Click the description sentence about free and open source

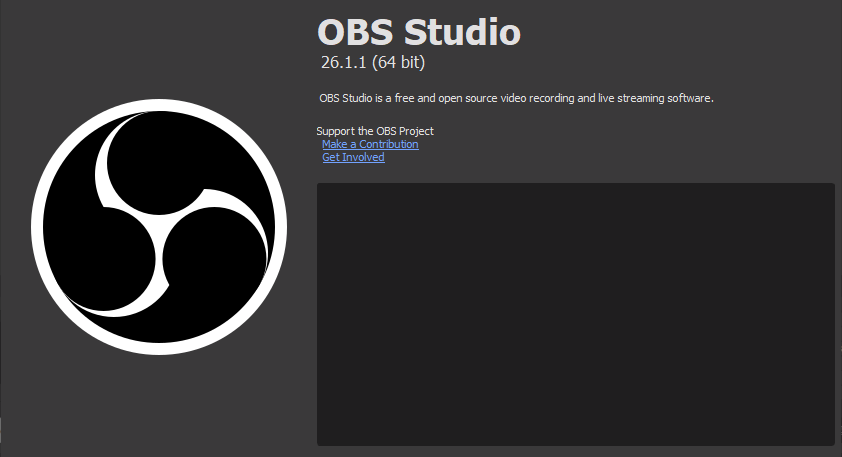point(516,98)
